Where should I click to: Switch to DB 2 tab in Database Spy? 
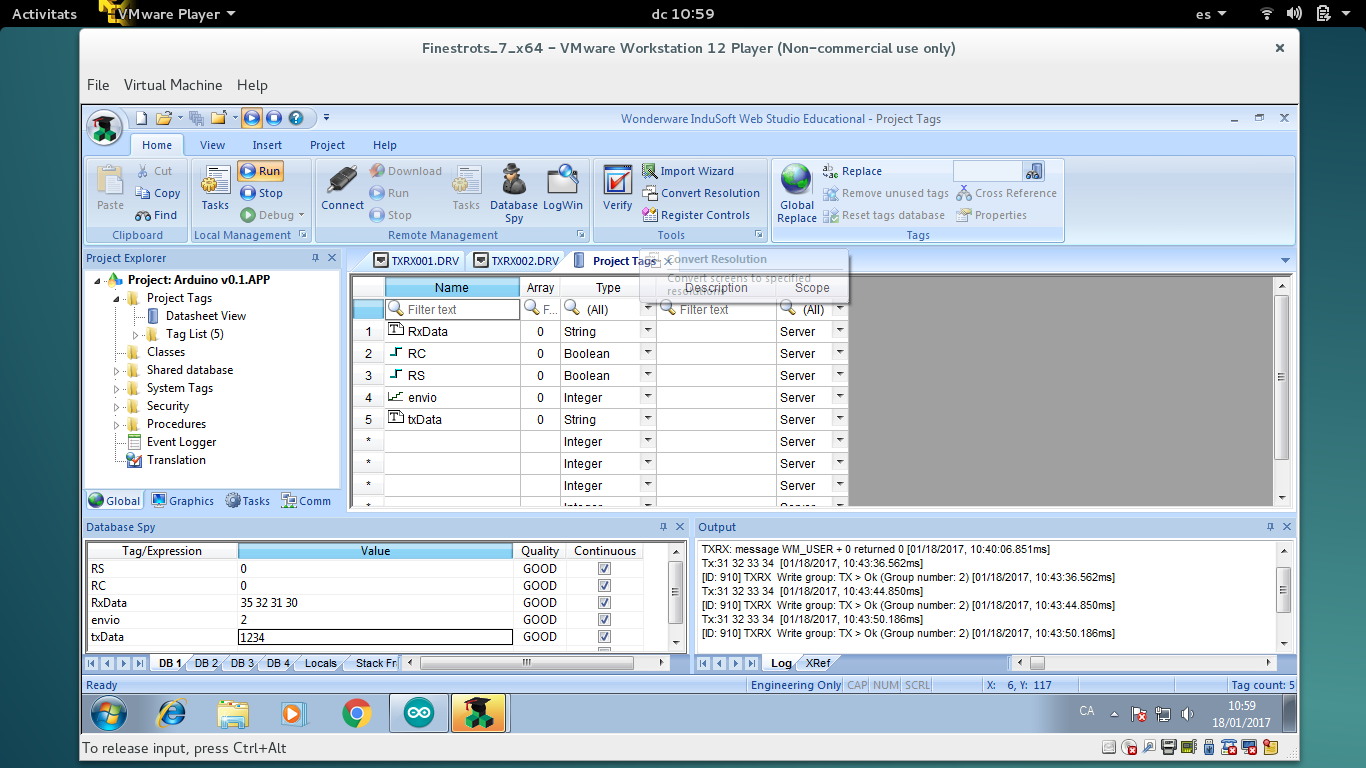pos(206,663)
